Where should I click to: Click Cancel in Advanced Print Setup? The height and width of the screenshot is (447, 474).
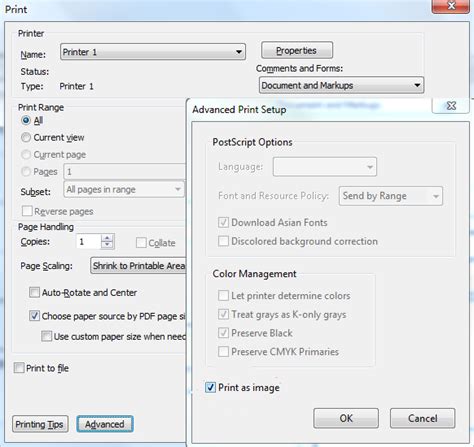pyautogui.click(x=423, y=418)
